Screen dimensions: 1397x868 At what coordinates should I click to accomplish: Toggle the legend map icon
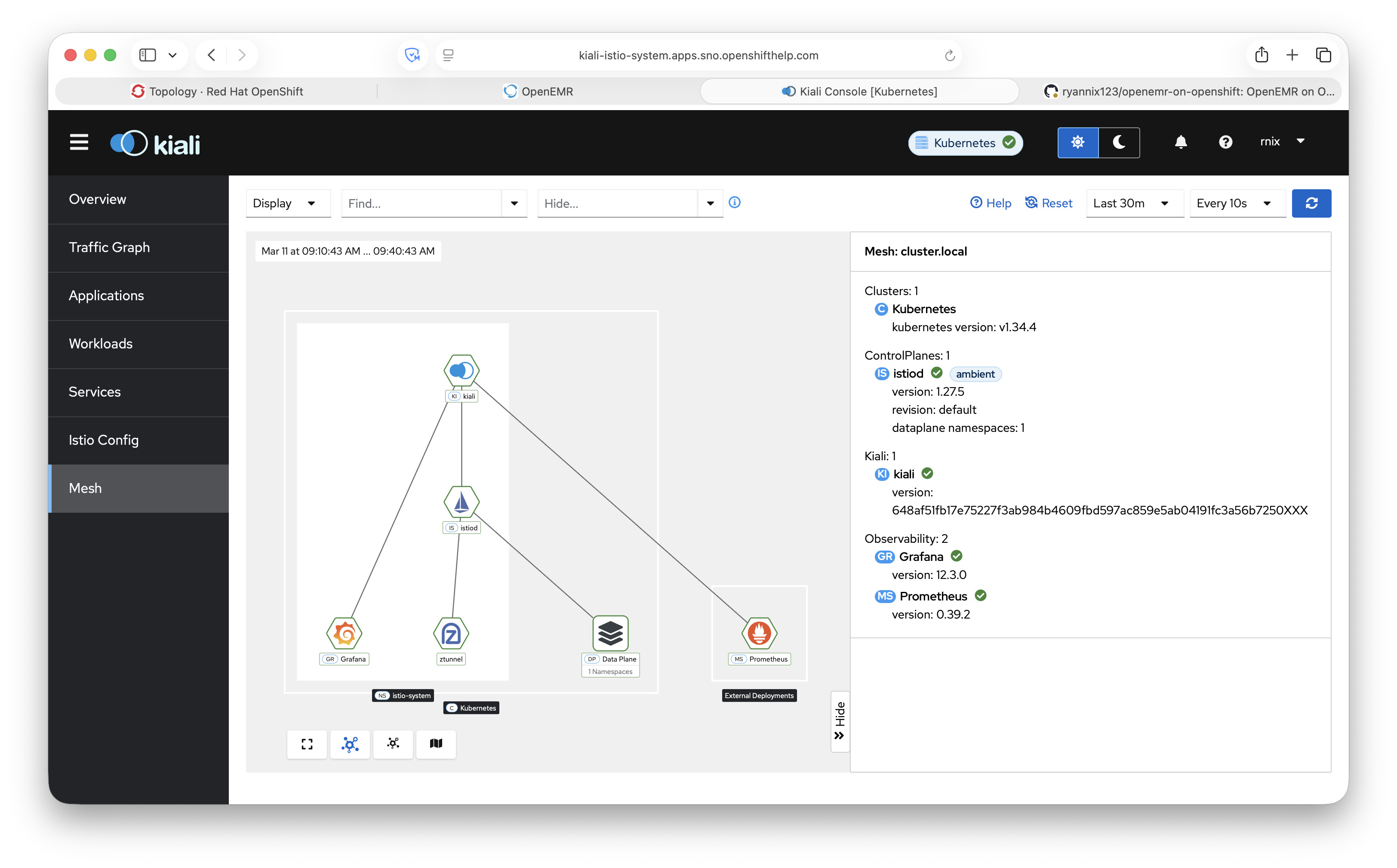[x=436, y=744]
